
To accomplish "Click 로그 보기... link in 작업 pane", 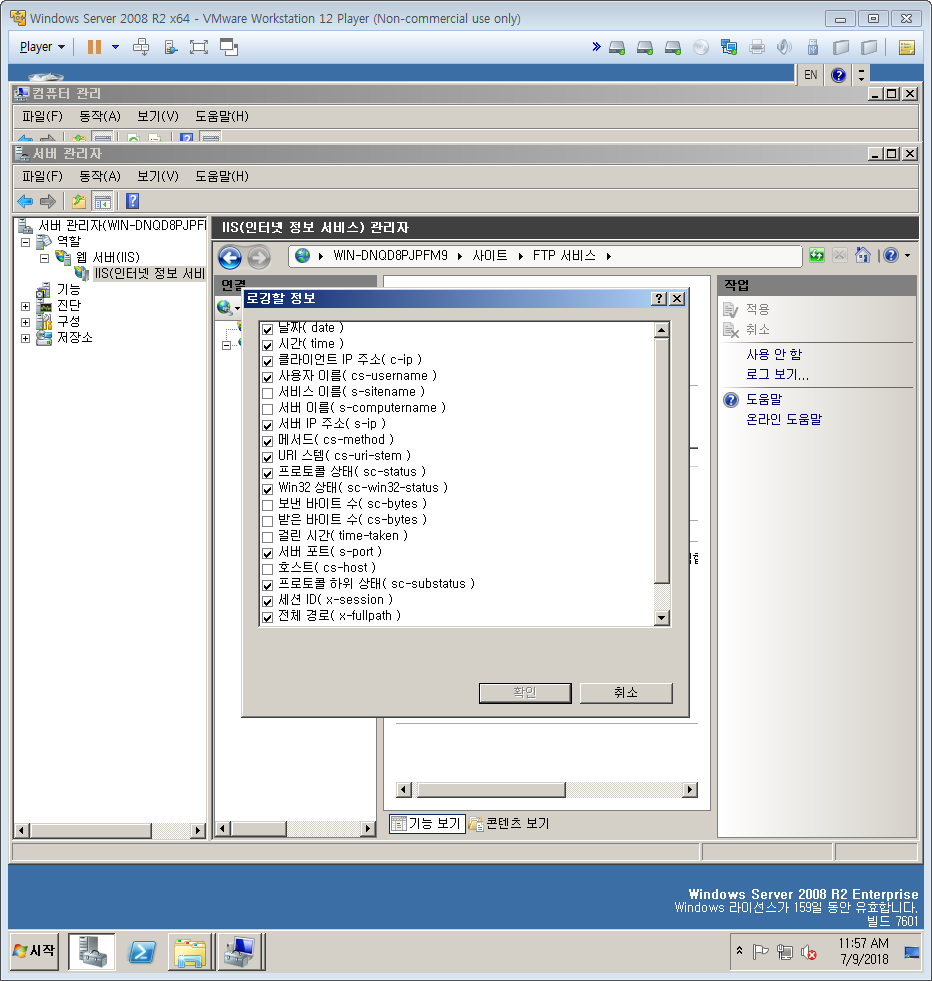I will tap(777, 375).
